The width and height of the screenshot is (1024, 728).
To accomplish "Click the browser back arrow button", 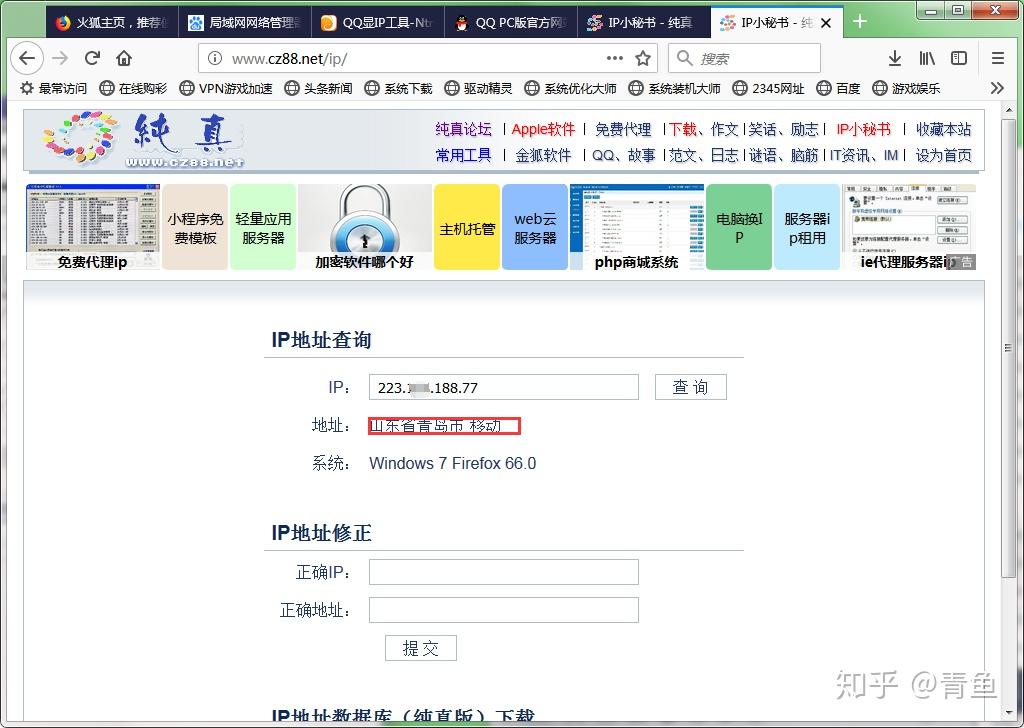I will point(27,58).
